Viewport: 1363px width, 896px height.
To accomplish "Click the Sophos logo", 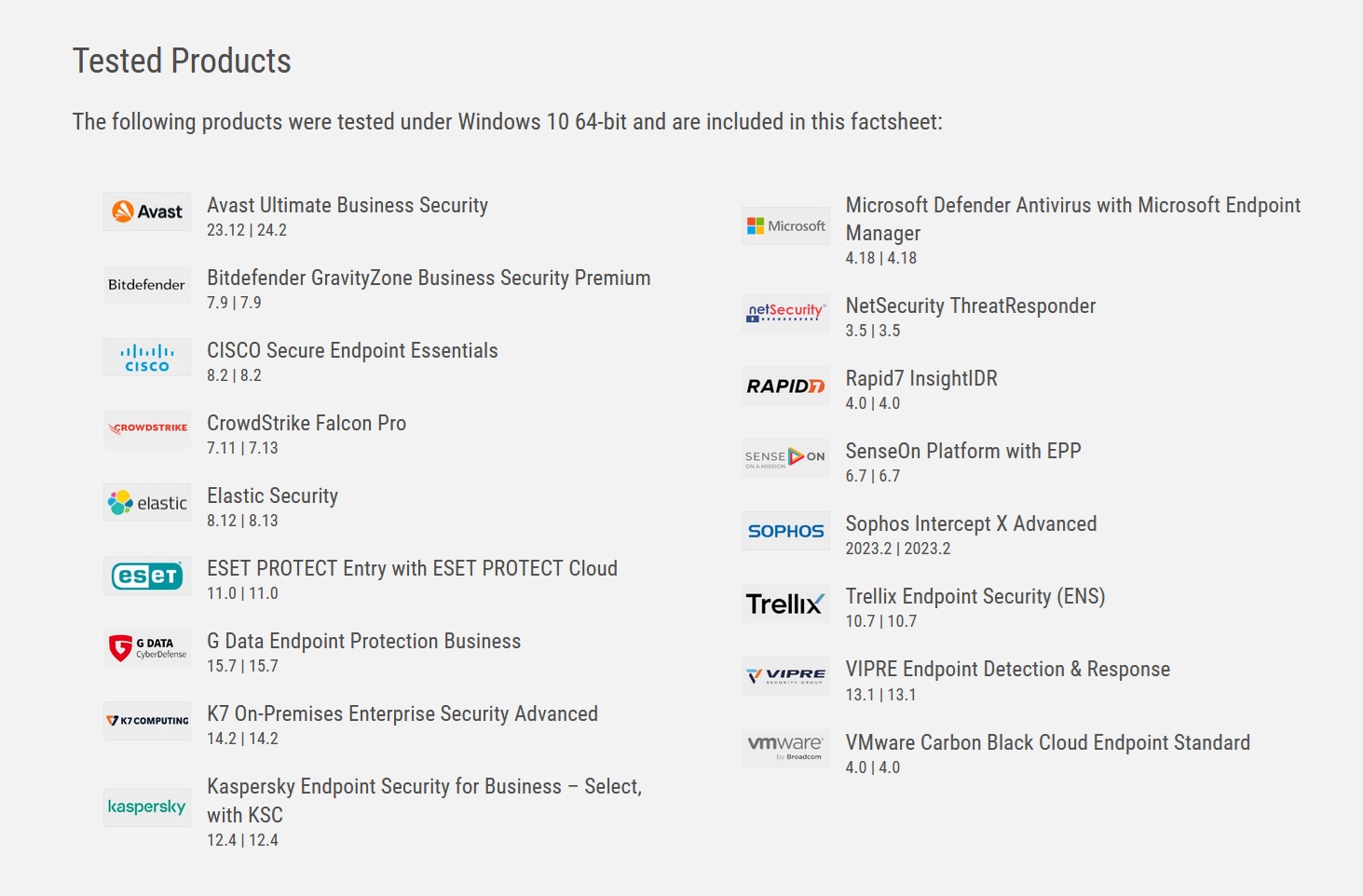I will click(x=785, y=530).
